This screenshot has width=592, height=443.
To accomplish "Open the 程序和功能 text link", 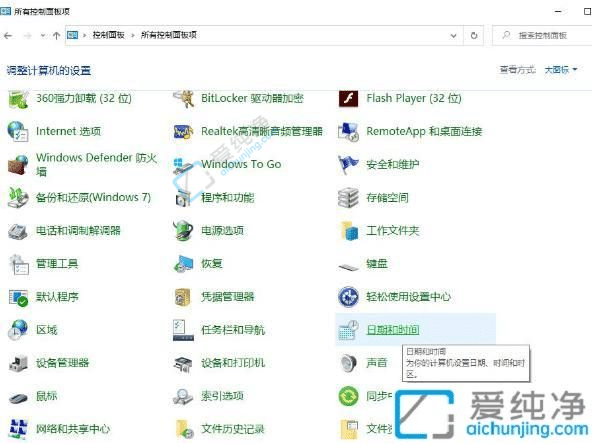I will [228, 198].
